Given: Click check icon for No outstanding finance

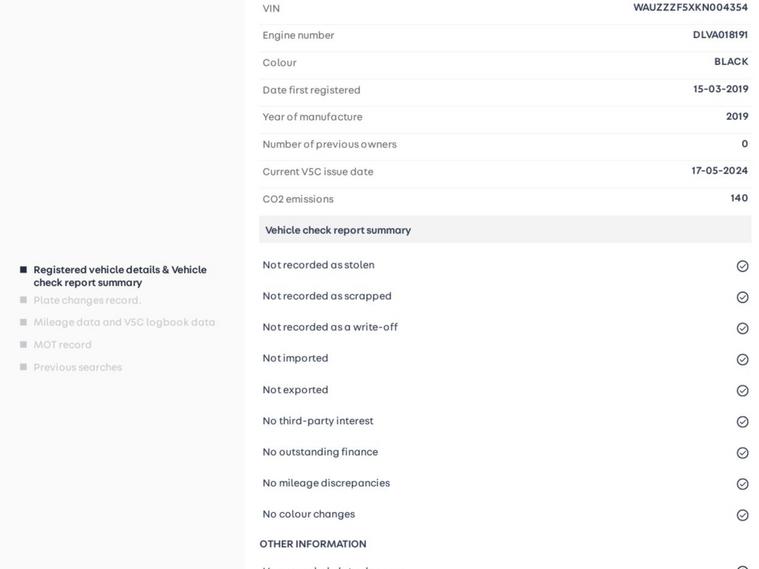Looking at the screenshot, I should click(742, 453).
